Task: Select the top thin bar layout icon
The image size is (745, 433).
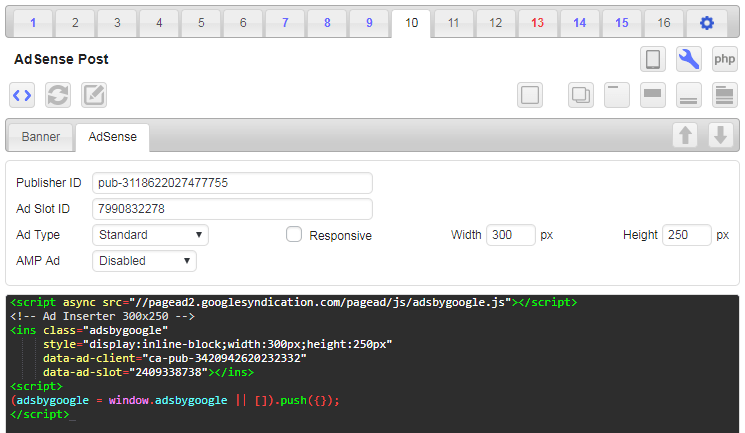Action: tap(617, 95)
